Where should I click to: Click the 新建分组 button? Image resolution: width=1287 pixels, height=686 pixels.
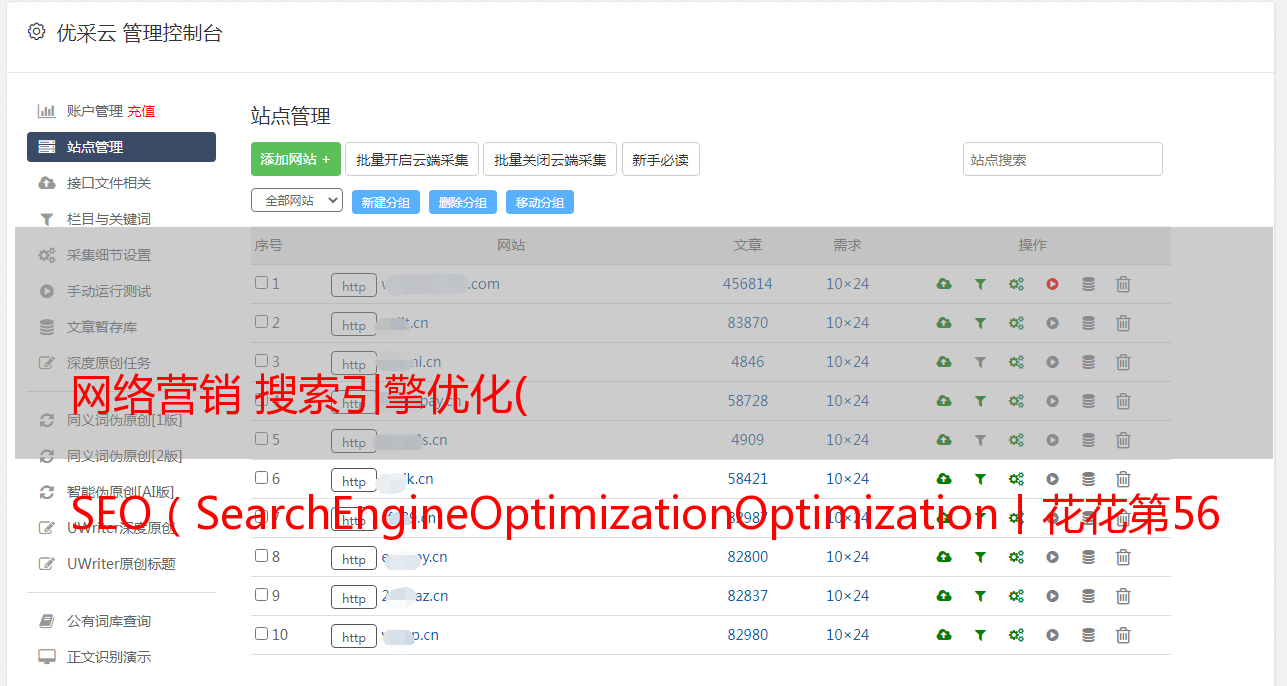[x=386, y=202]
